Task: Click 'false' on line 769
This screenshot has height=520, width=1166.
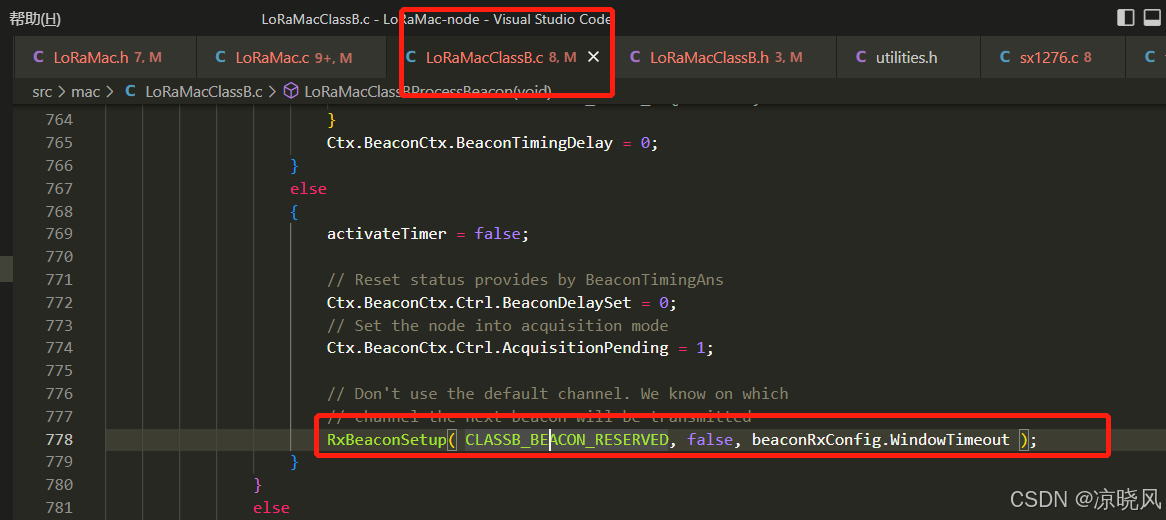Action: [497, 234]
